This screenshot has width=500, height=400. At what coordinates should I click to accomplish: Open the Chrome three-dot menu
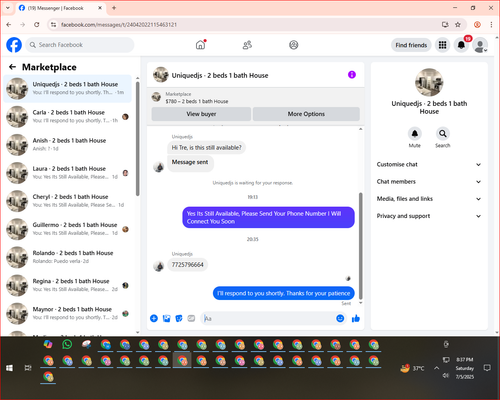coord(491,24)
